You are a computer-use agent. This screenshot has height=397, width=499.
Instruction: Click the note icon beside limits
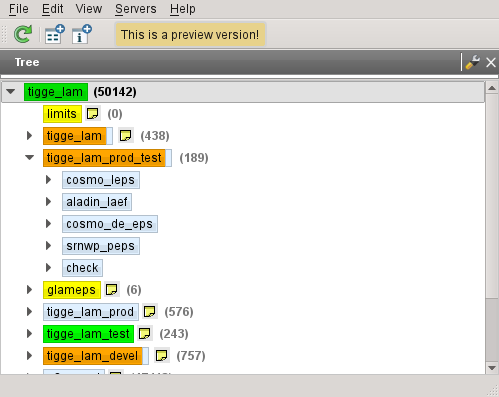click(x=93, y=114)
